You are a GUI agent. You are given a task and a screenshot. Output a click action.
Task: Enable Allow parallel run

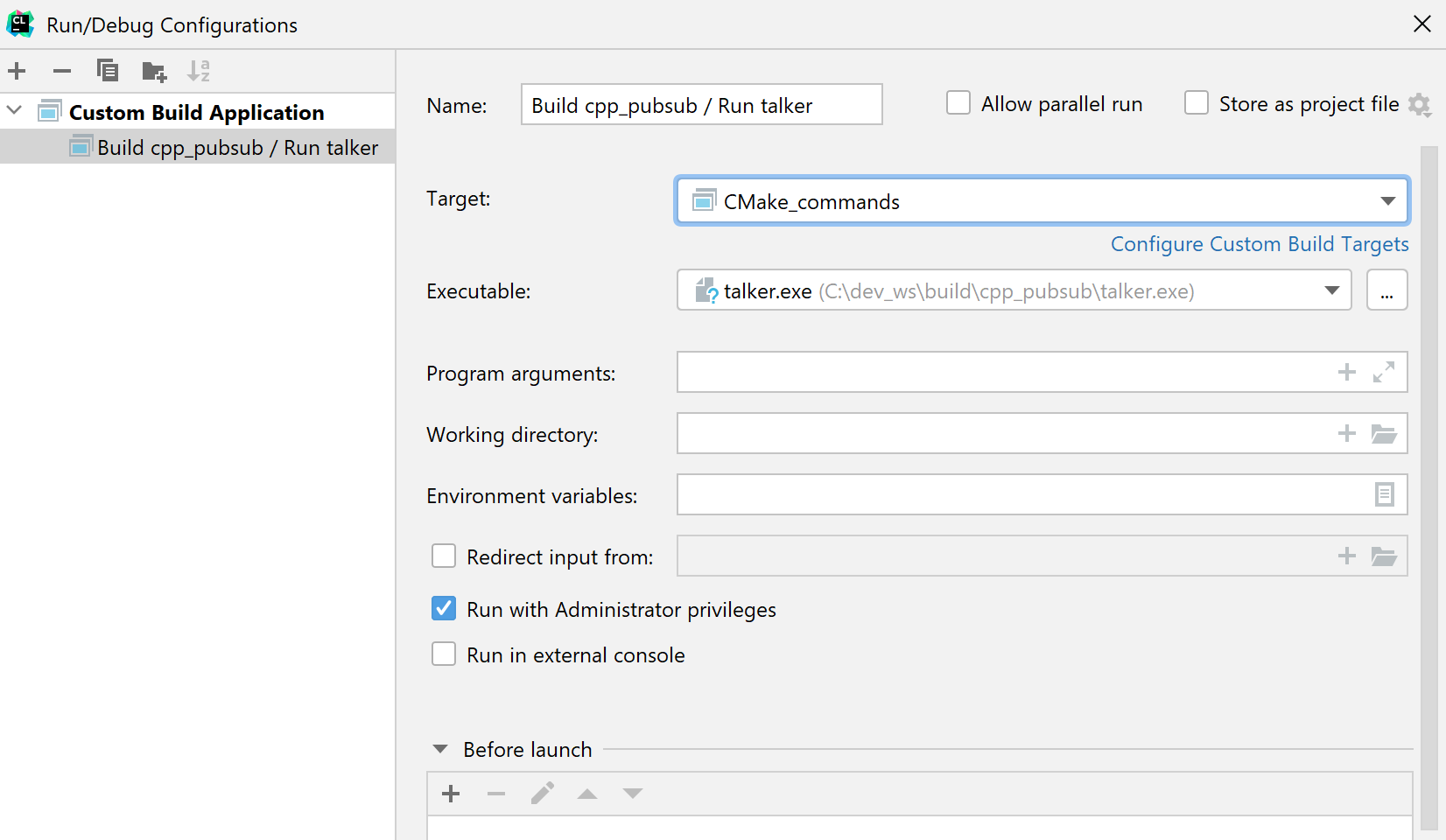[x=958, y=102]
